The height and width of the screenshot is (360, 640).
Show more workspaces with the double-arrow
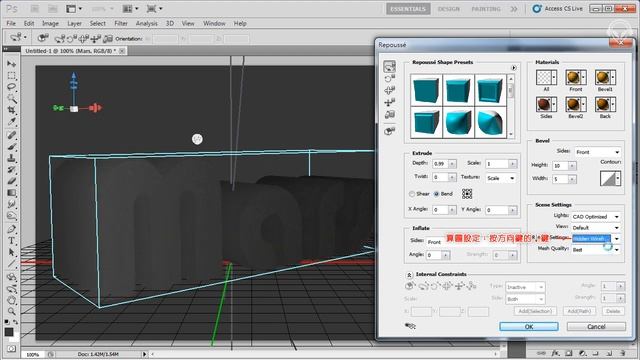click(x=513, y=9)
